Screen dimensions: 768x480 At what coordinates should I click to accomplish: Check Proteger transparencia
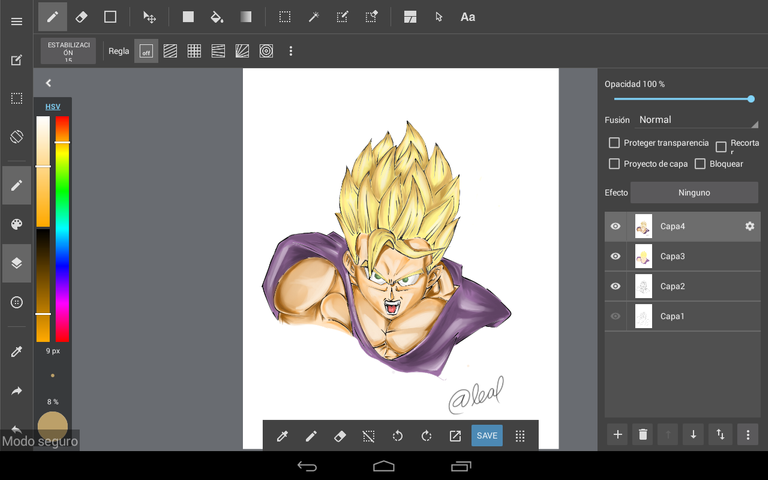click(x=614, y=143)
